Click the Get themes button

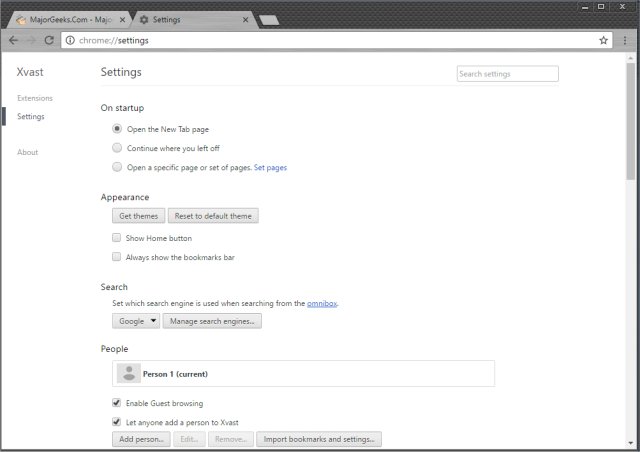click(138, 216)
